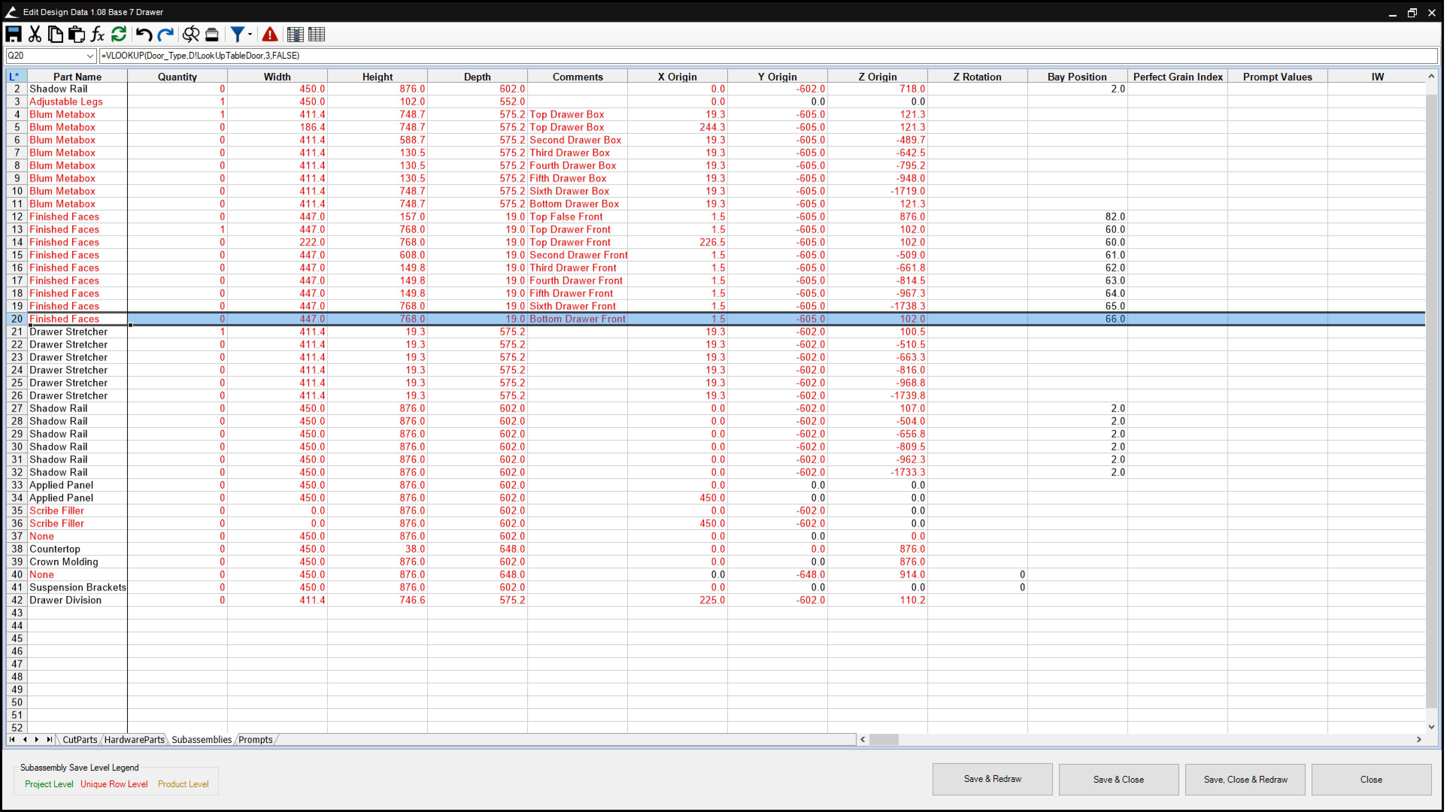Switch to the Prompts sheet tab
The width and height of the screenshot is (1456, 812).
255,740
